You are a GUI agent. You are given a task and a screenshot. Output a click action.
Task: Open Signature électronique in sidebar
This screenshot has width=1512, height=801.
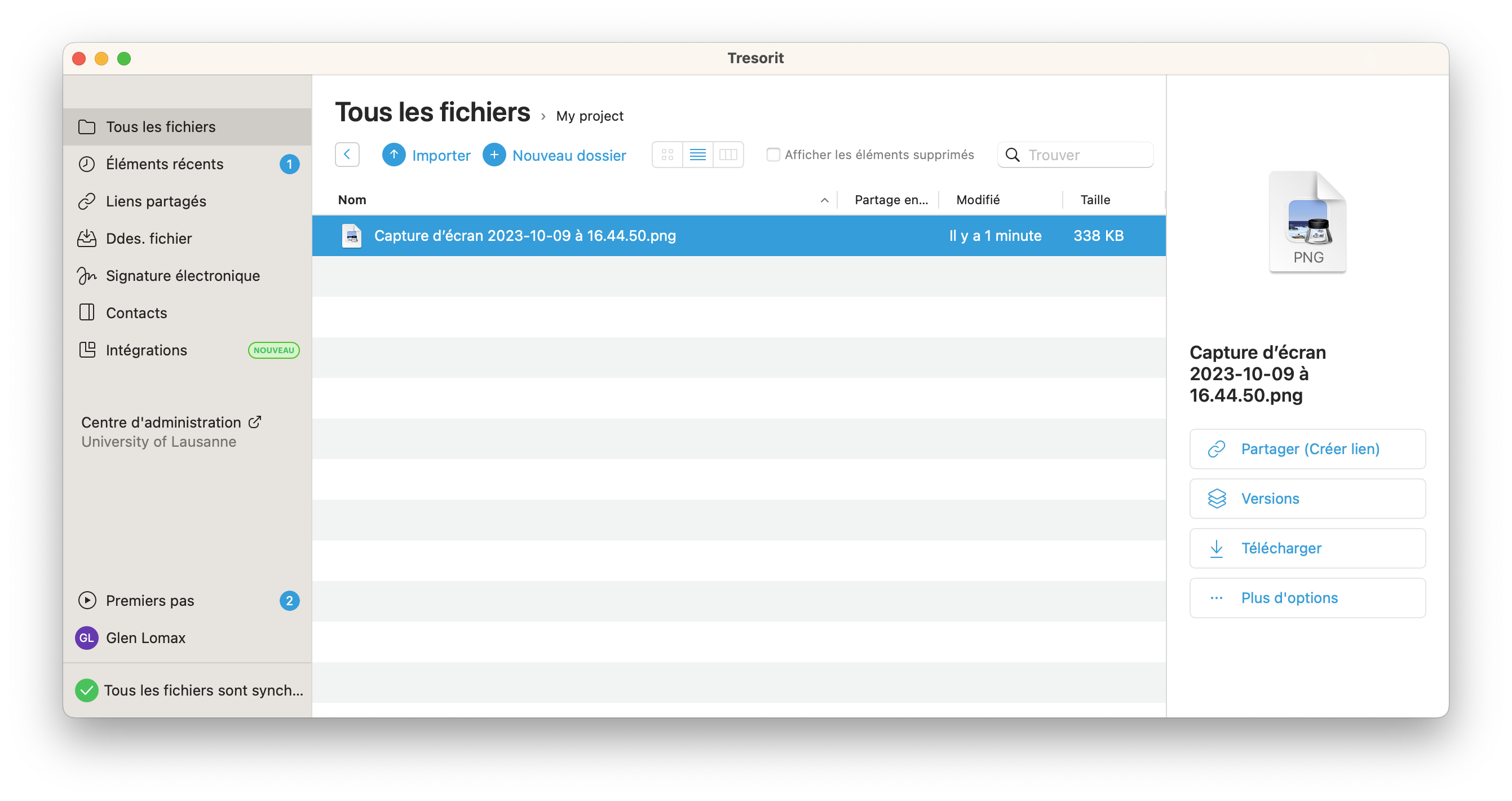[x=183, y=276]
